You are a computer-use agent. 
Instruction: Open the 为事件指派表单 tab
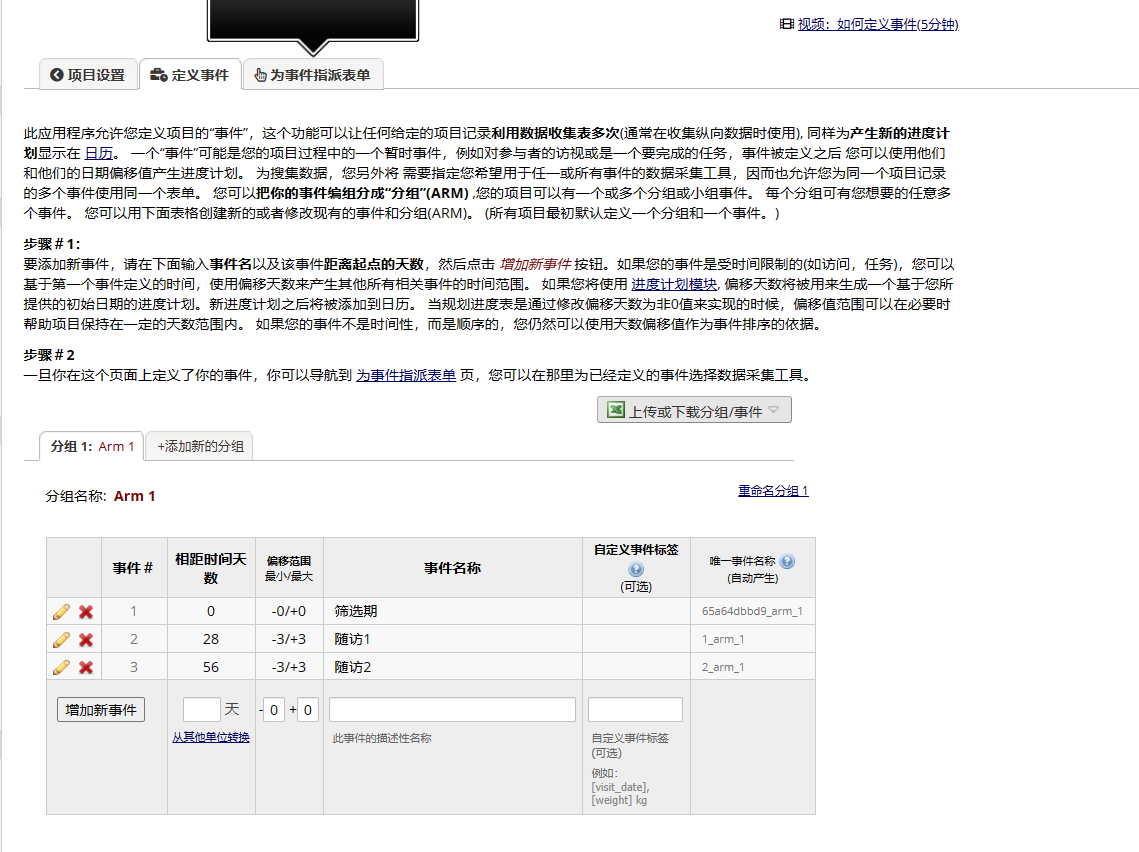tap(313, 74)
